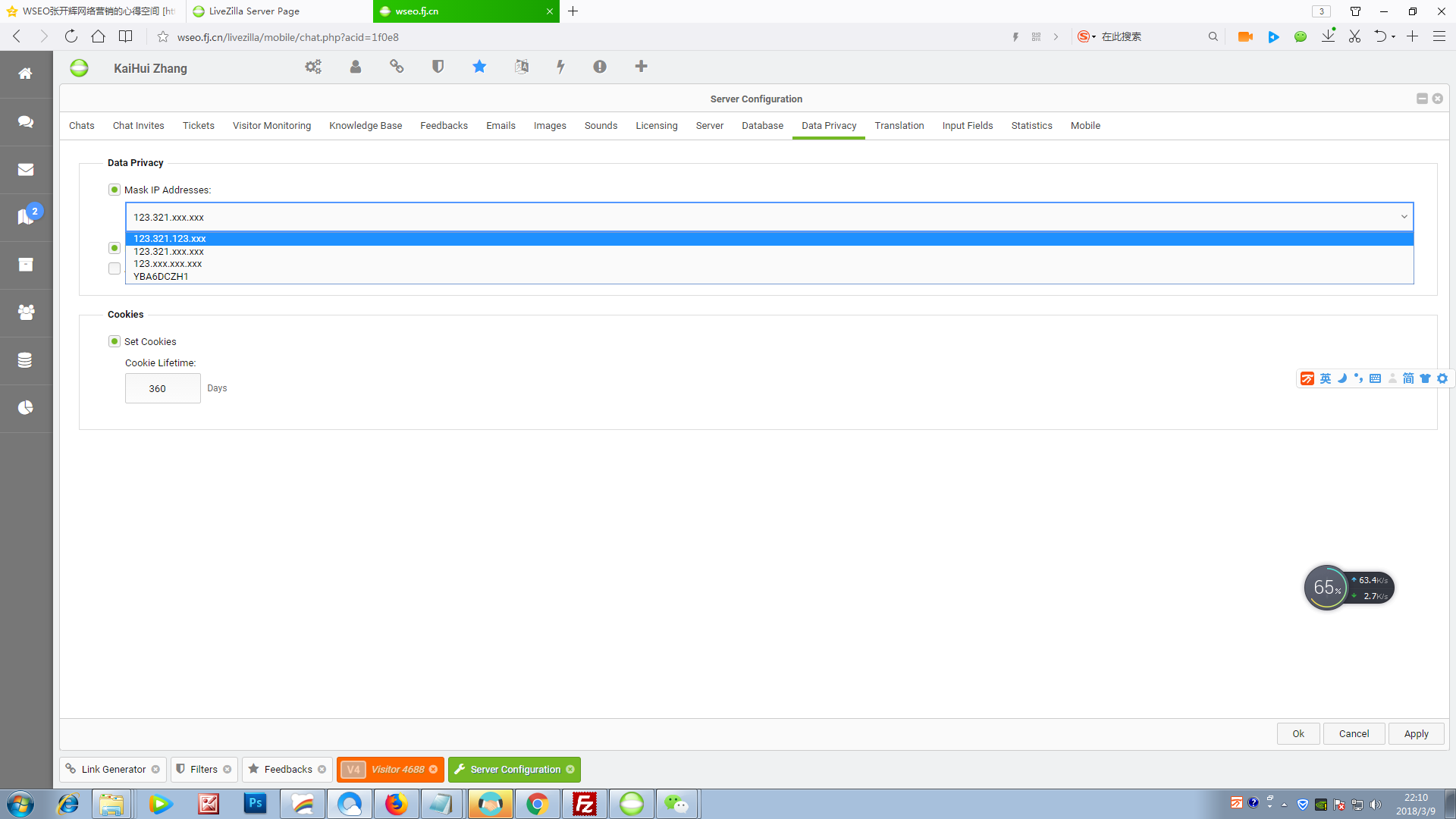Image resolution: width=1456 pixels, height=819 pixels.
Task: Toggle the Set Cookies radio button
Action: [115, 341]
